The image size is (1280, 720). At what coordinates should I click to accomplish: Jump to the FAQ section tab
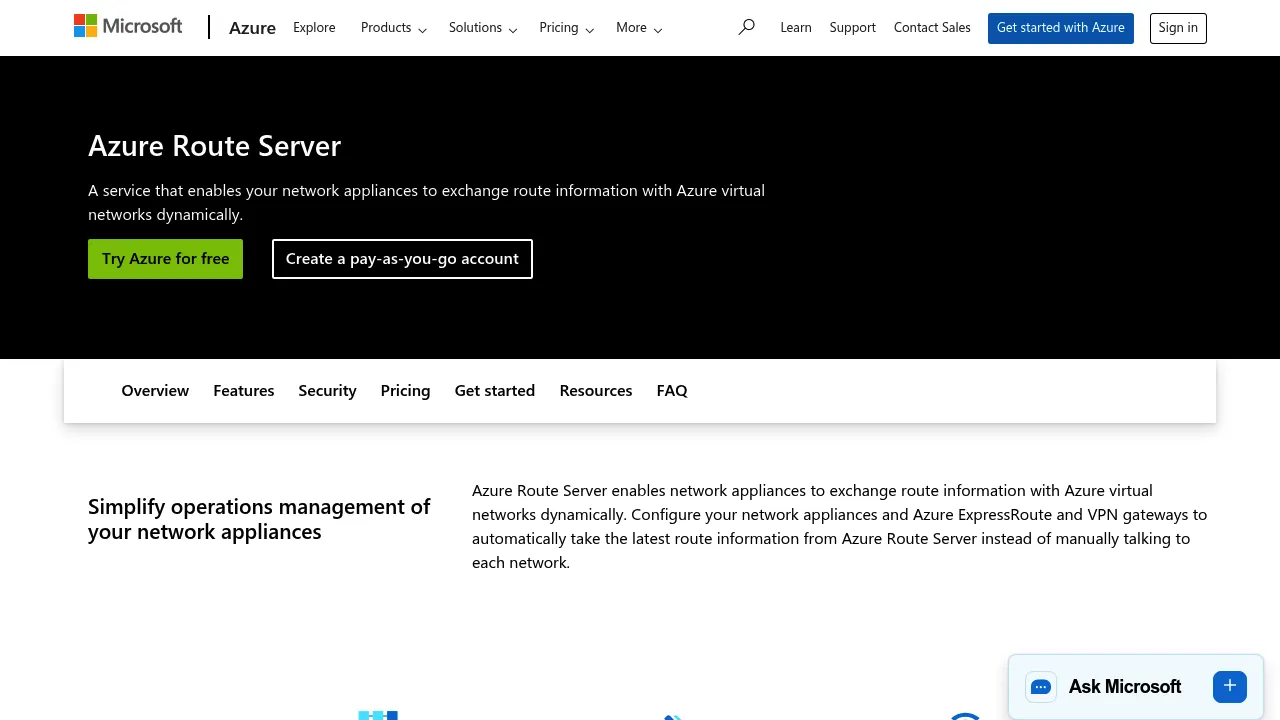(x=672, y=391)
